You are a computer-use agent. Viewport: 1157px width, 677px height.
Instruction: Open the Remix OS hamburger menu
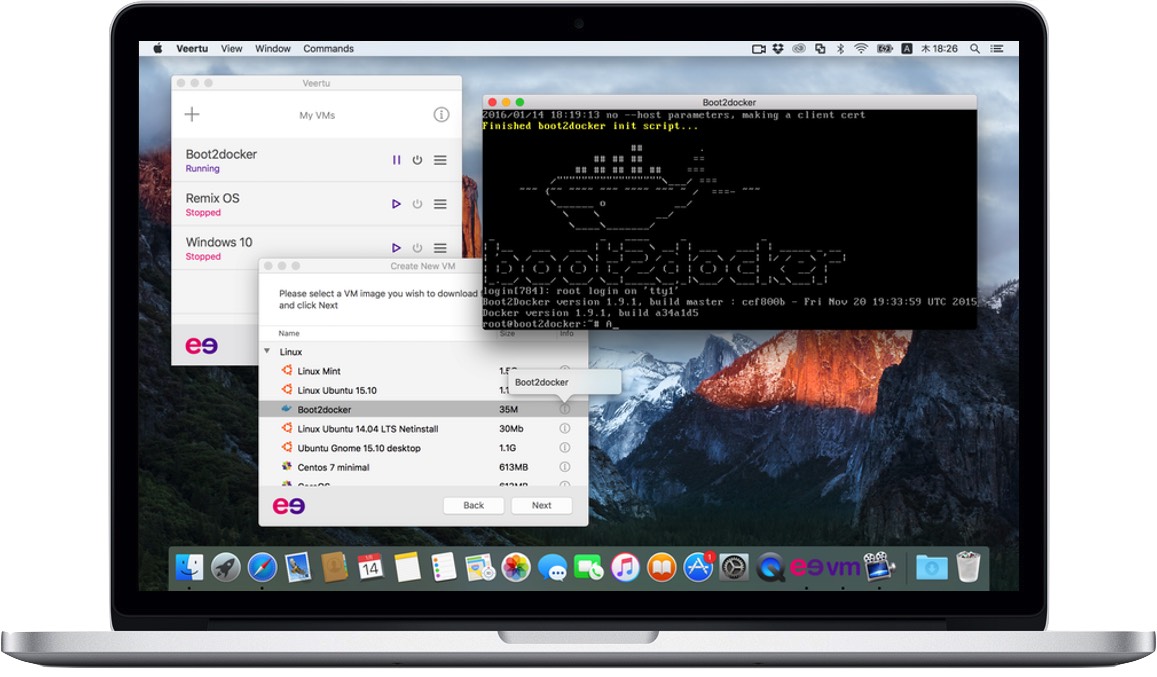pos(440,204)
